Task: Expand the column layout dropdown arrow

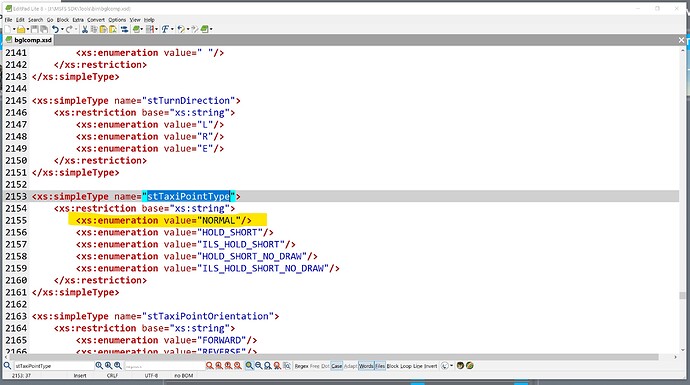Action: pos(156,29)
